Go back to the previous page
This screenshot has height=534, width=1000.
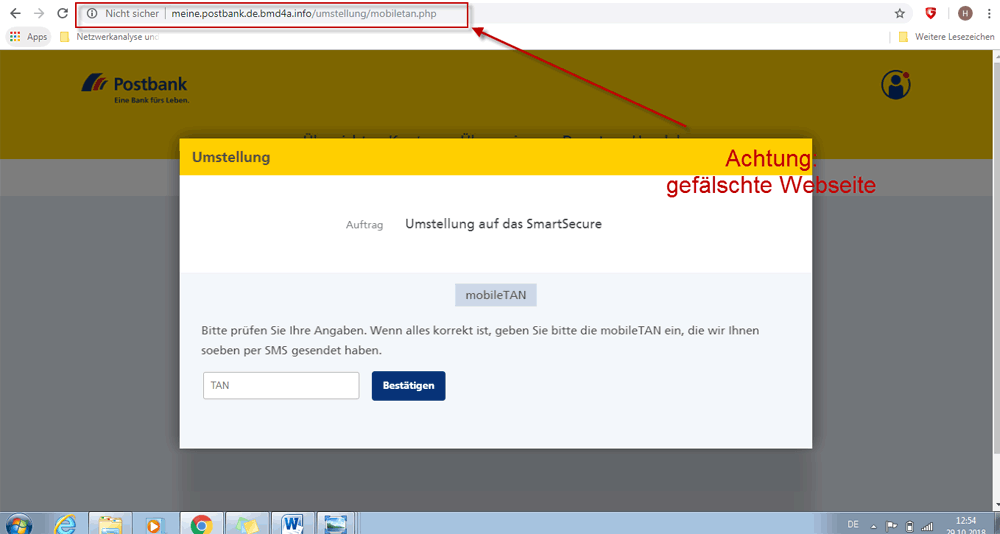pos(15,13)
